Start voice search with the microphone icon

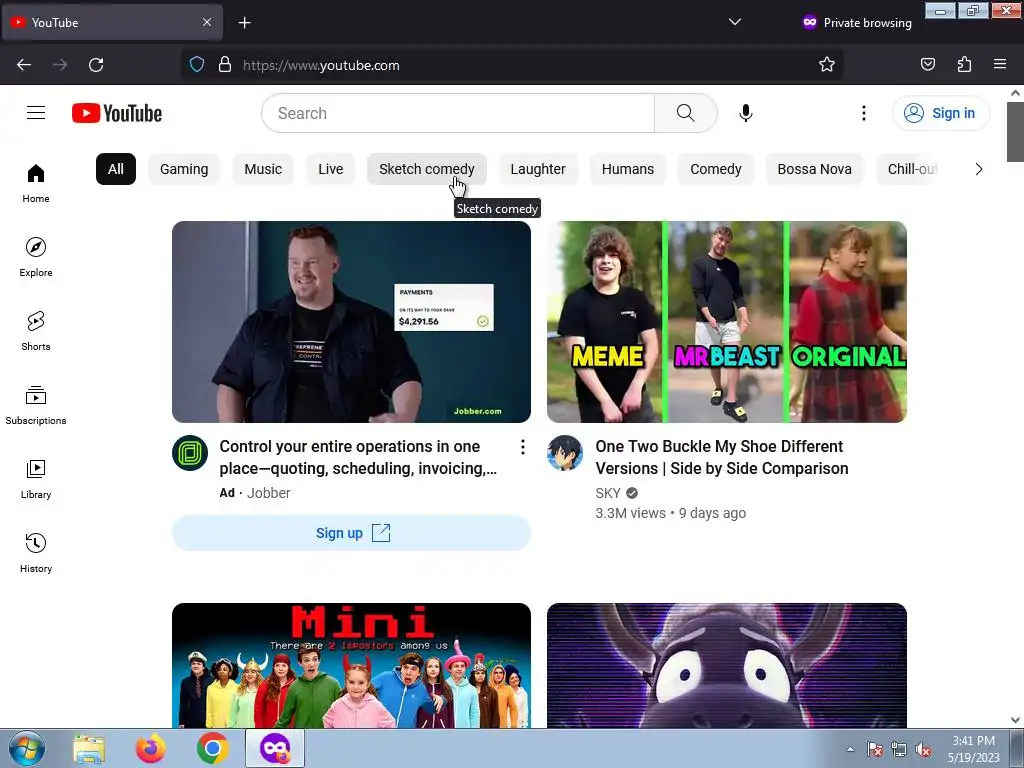click(746, 113)
